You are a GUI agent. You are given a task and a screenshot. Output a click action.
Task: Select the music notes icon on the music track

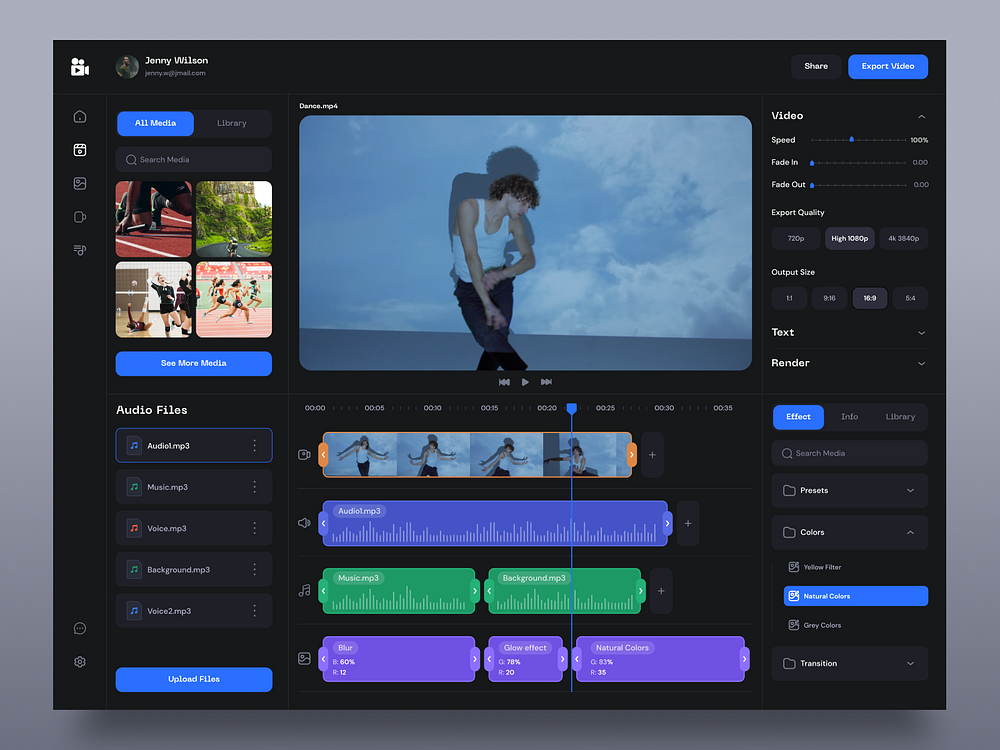(x=304, y=590)
